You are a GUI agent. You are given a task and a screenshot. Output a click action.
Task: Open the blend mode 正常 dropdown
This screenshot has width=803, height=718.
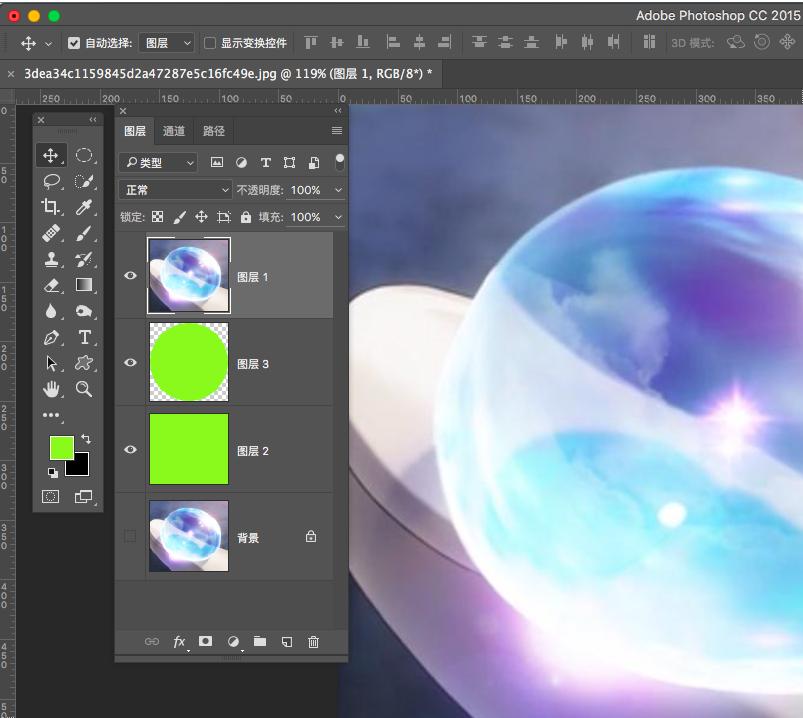coord(176,190)
